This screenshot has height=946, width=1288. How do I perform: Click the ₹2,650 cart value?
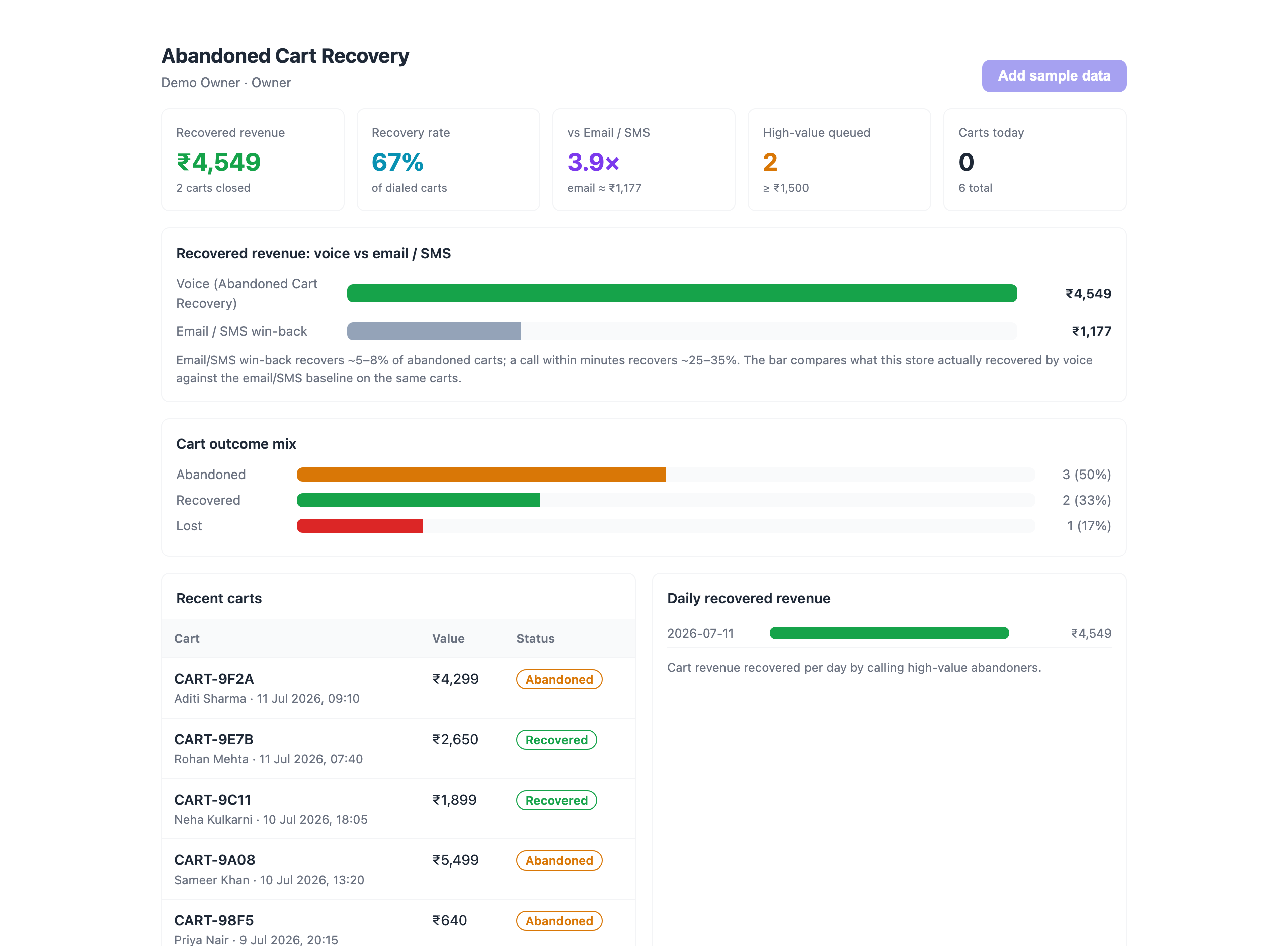455,739
